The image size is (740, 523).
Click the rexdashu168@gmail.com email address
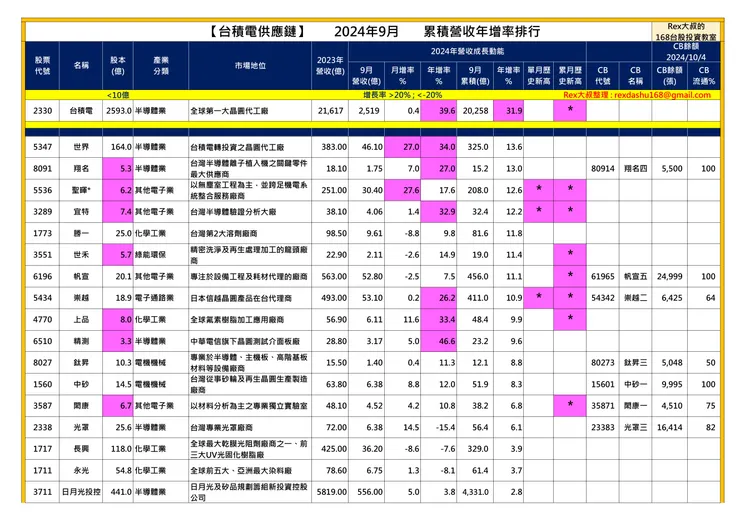663,95
